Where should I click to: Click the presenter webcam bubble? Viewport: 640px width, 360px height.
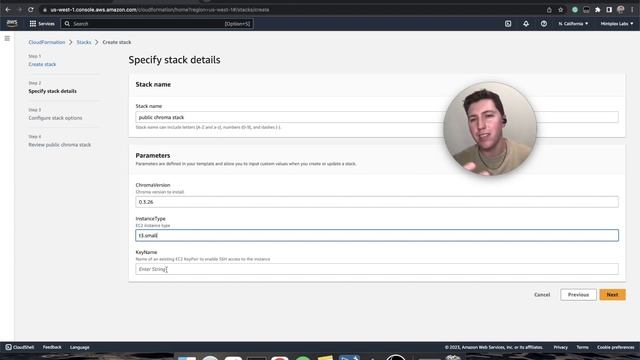click(490, 129)
